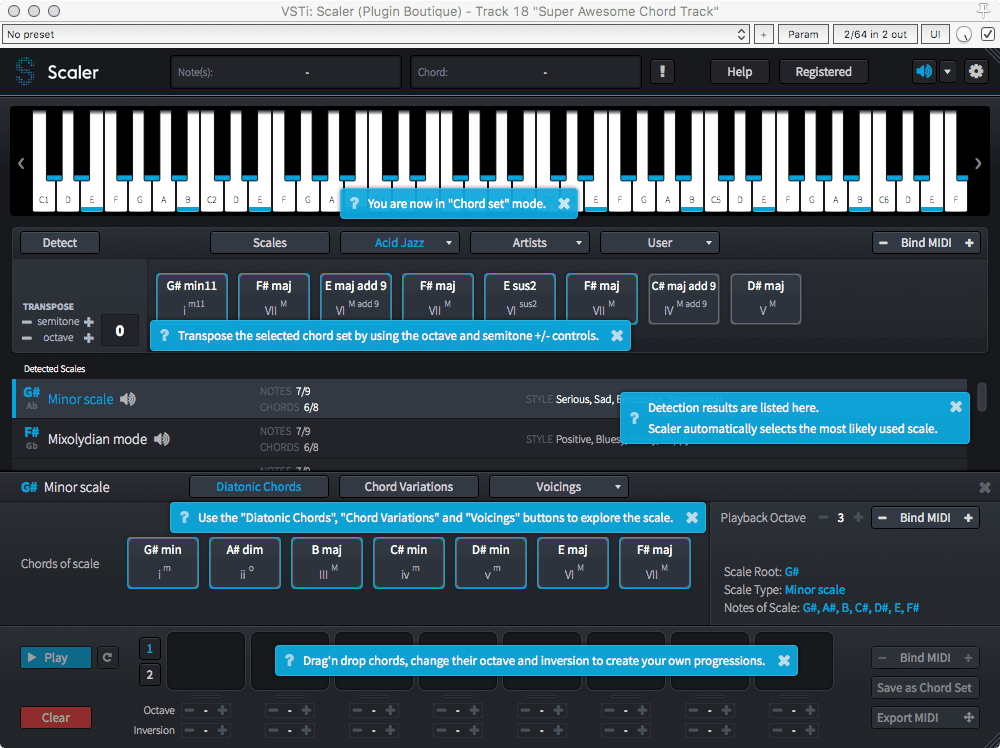Switch to the Diatonic Chords tab
Image resolution: width=1000 pixels, height=748 pixels.
(259, 487)
